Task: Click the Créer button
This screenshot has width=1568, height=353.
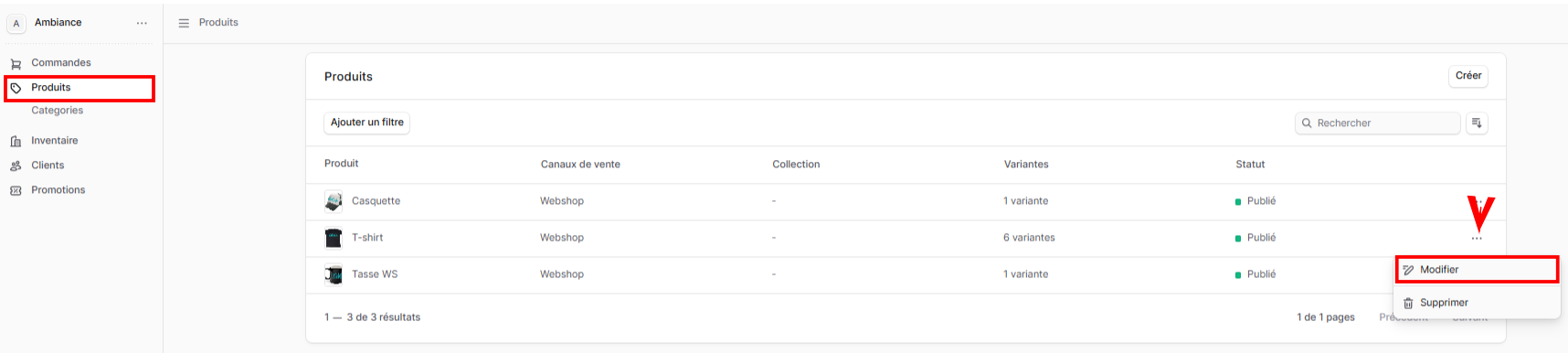Action: click(x=1468, y=76)
